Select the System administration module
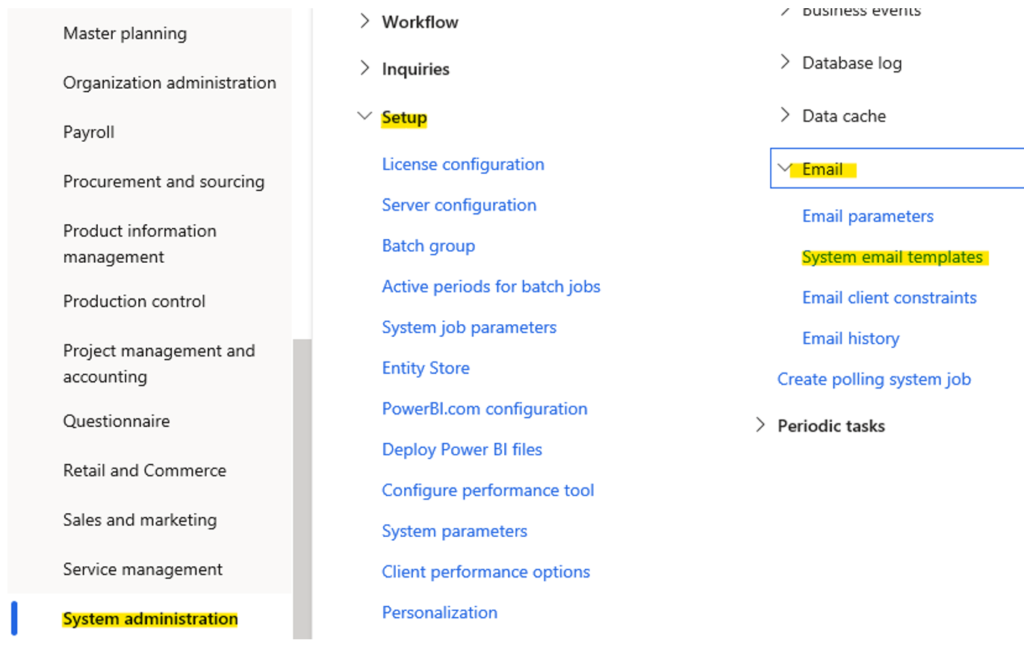The width and height of the screenshot is (1024, 646). pos(149,618)
